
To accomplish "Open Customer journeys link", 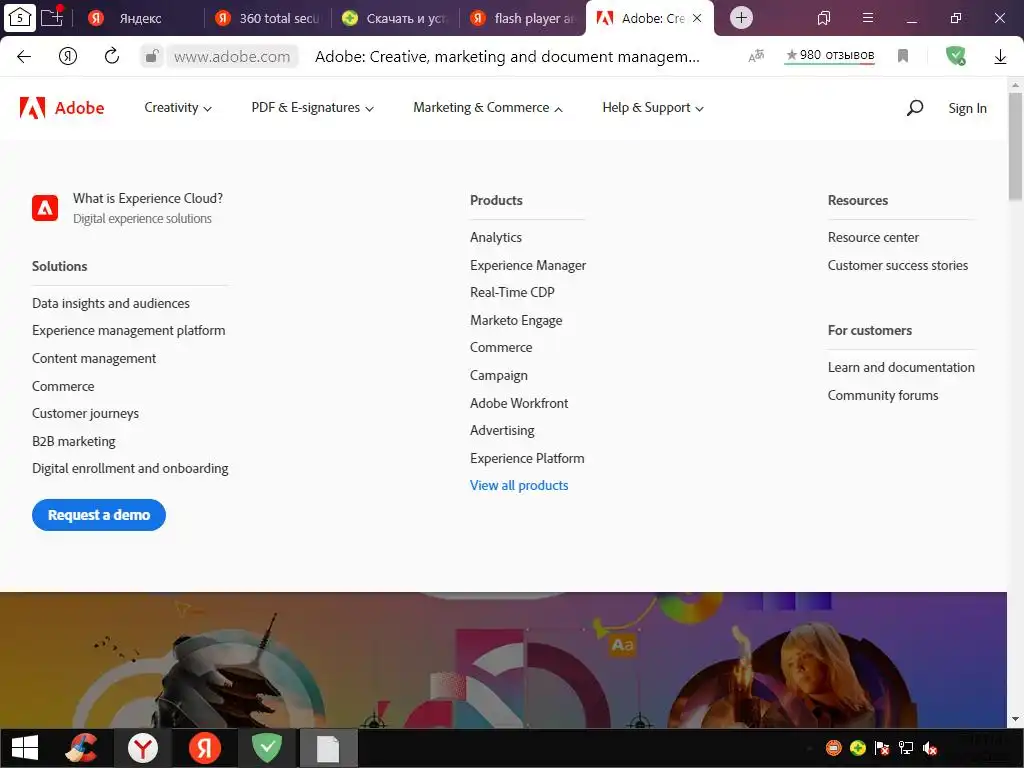I will click(86, 413).
